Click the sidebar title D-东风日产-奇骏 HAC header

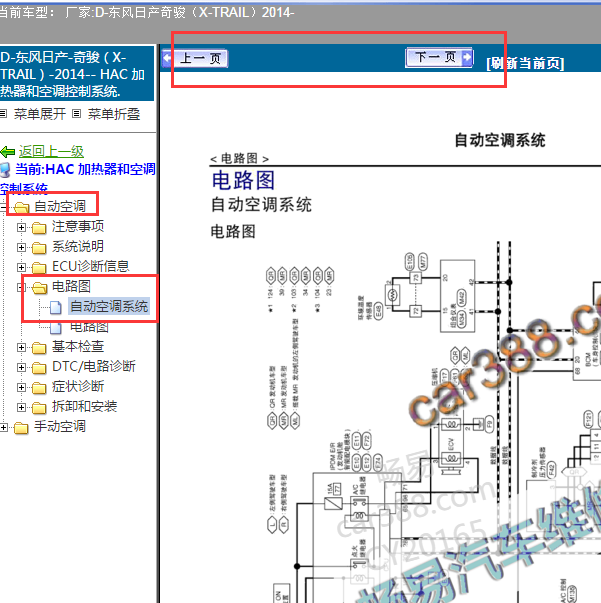point(77,74)
